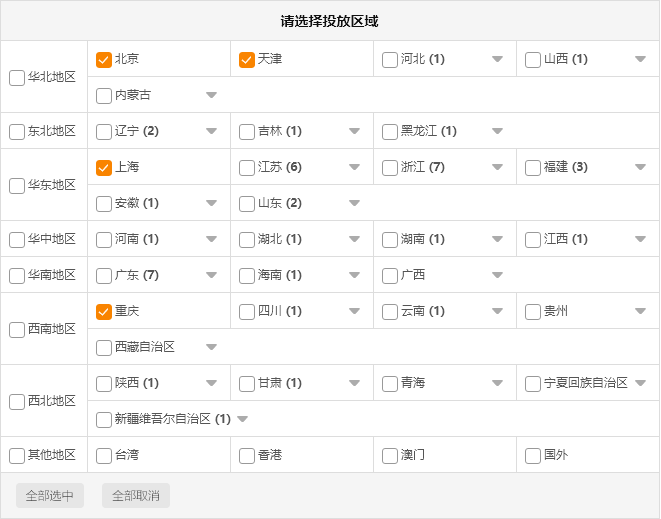Check the 其他地区 region checkbox
Viewport: 661px width, 519px height.
17,456
